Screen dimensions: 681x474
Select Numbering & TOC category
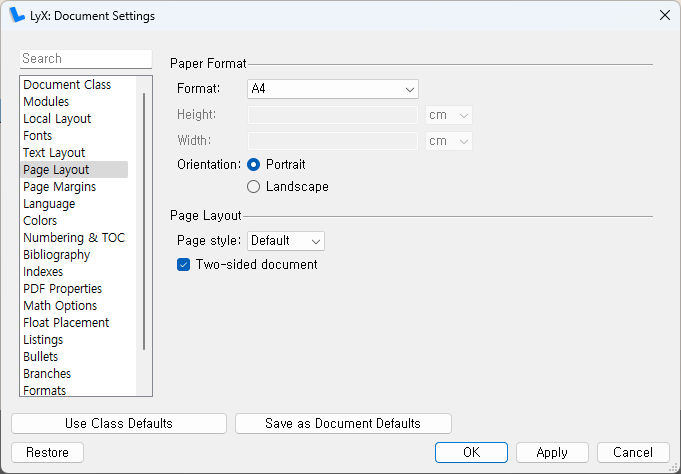pos(74,238)
